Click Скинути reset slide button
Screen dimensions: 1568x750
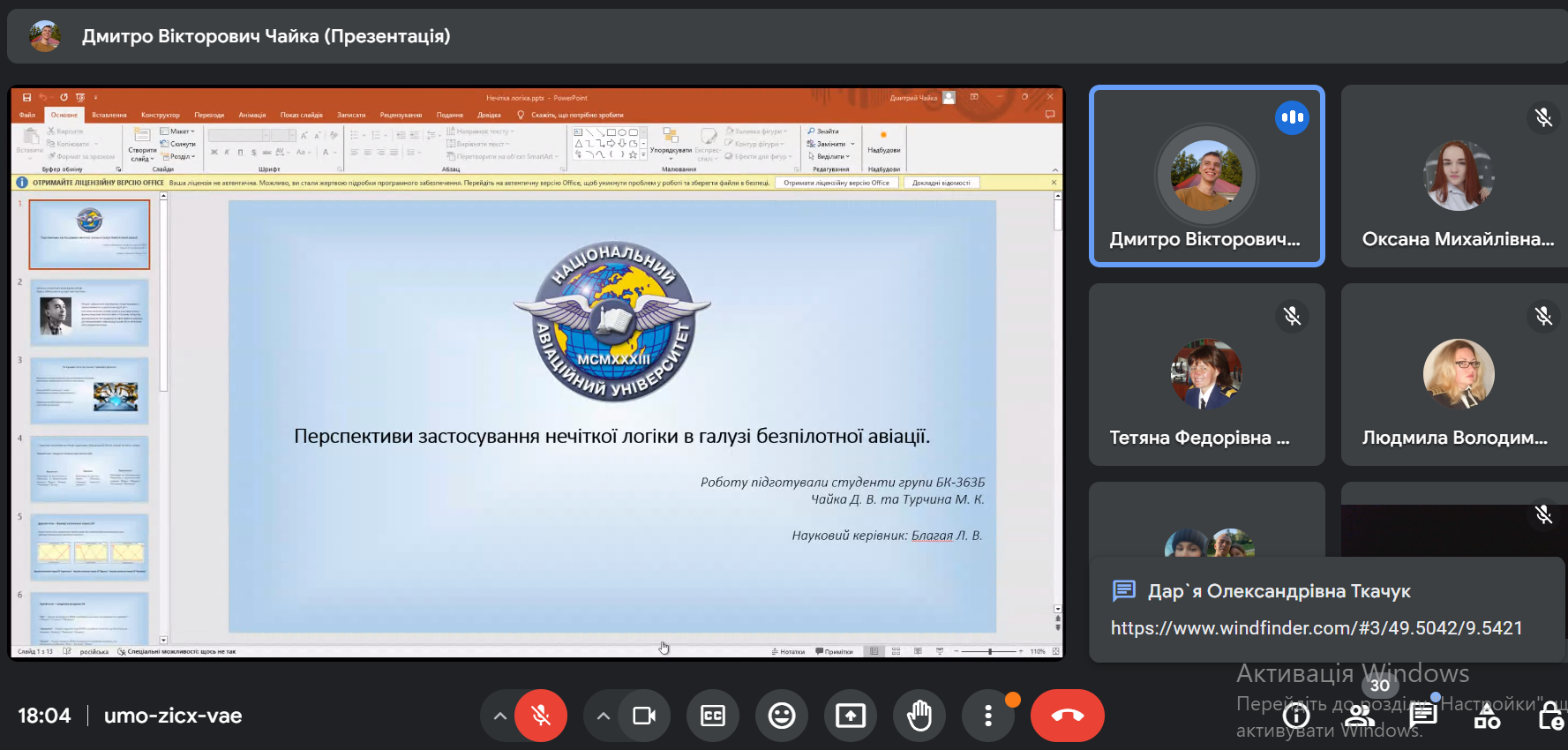(x=178, y=144)
